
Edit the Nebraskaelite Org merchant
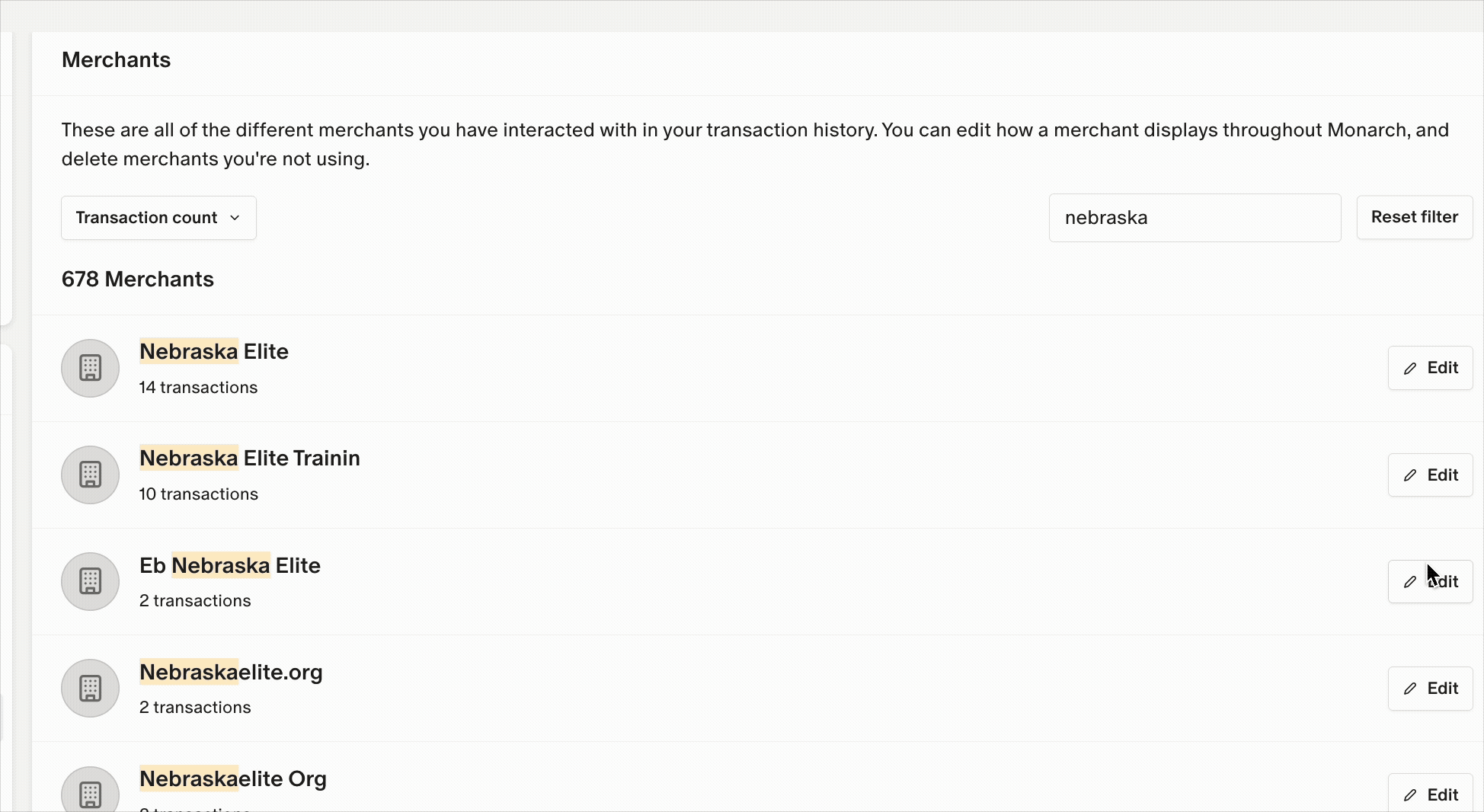[1430, 793]
